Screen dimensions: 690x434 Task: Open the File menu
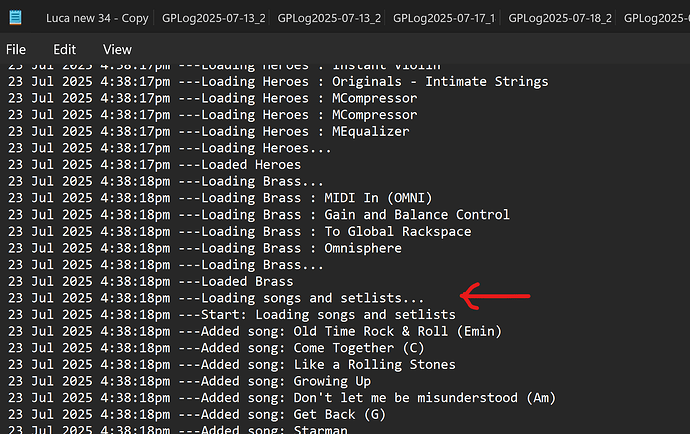coord(16,49)
